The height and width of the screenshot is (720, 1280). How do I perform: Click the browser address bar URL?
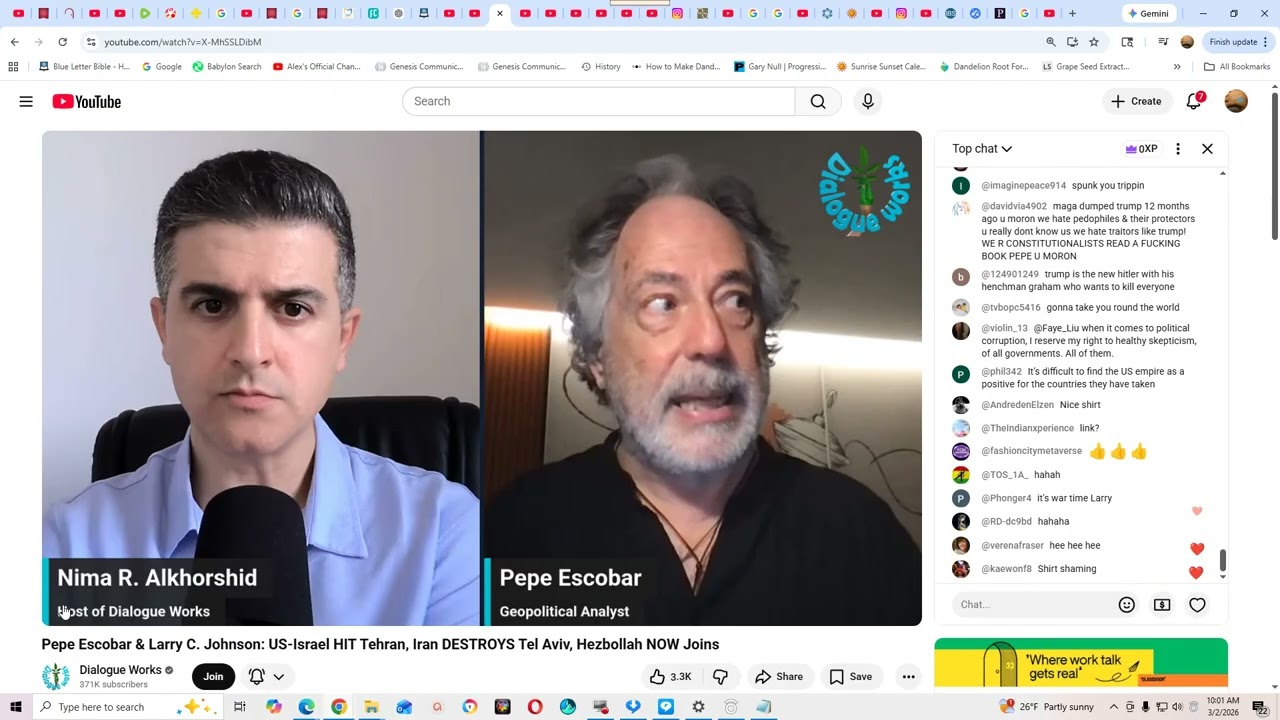pyautogui.click(x=183, y=42)
